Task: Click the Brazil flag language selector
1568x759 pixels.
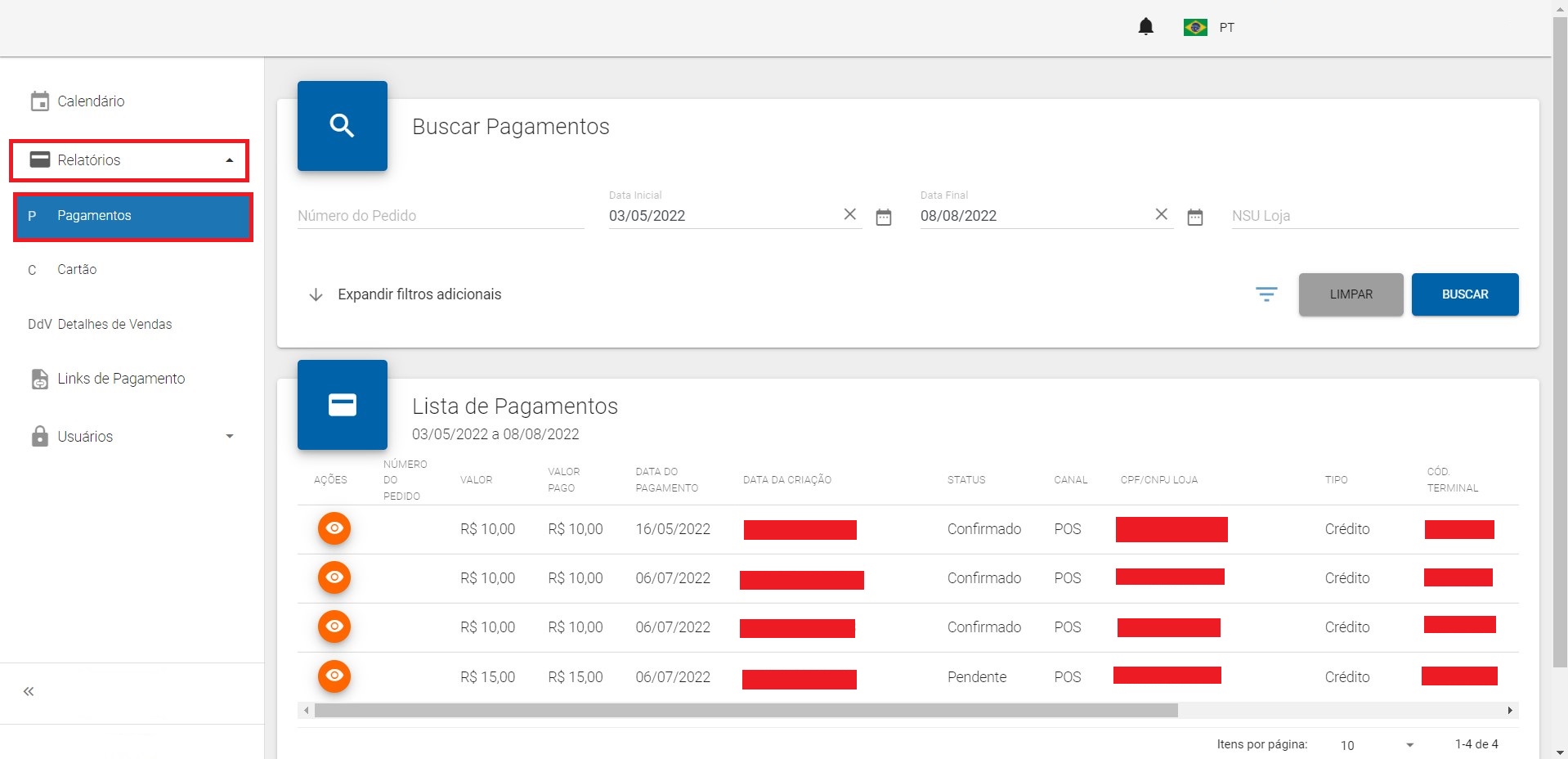Action: point(1195,27)
